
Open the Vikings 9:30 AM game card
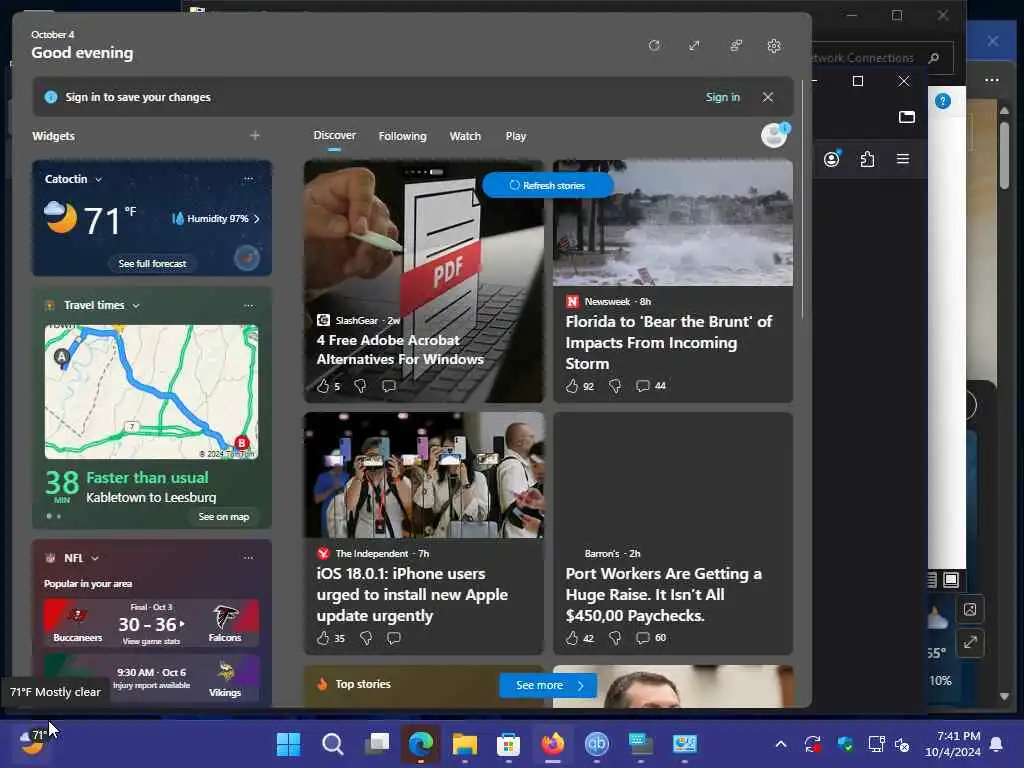[152, 679]
